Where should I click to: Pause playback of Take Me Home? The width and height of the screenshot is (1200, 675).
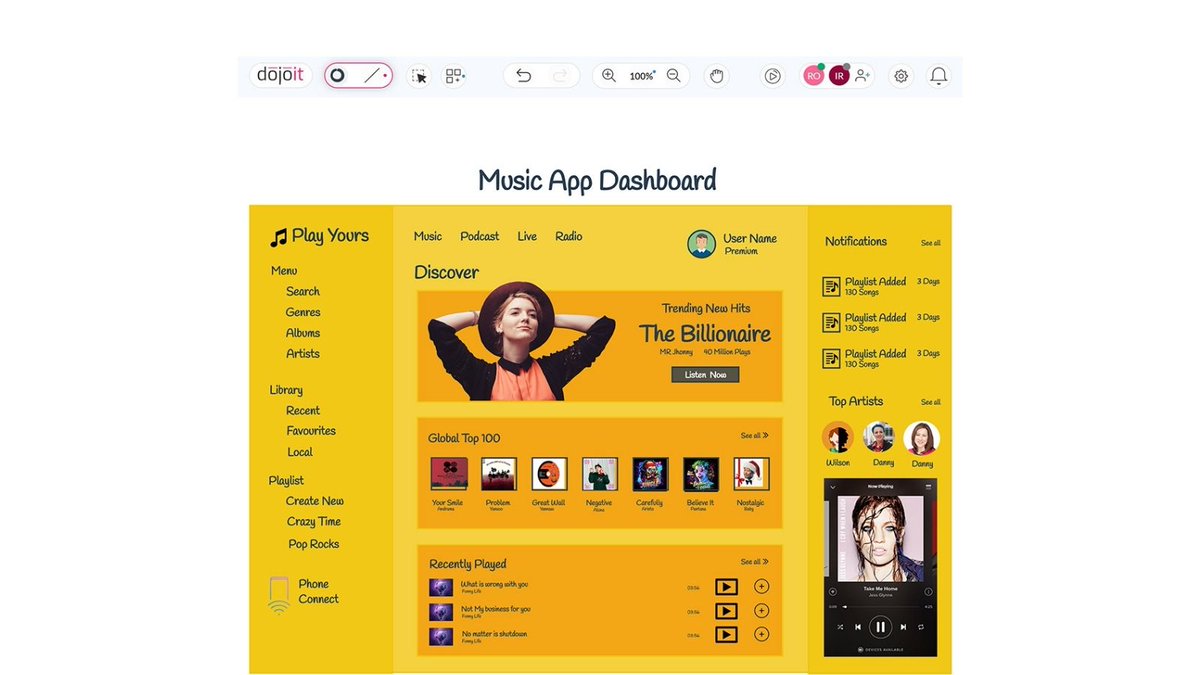tap(880, 626)
